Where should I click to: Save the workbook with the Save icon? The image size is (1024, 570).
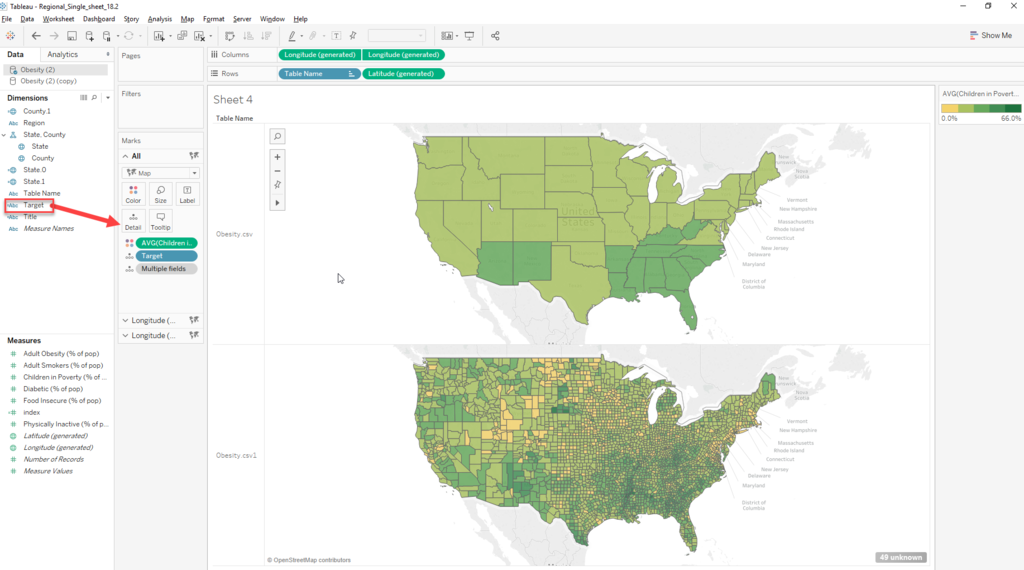(x=72, y=36)
